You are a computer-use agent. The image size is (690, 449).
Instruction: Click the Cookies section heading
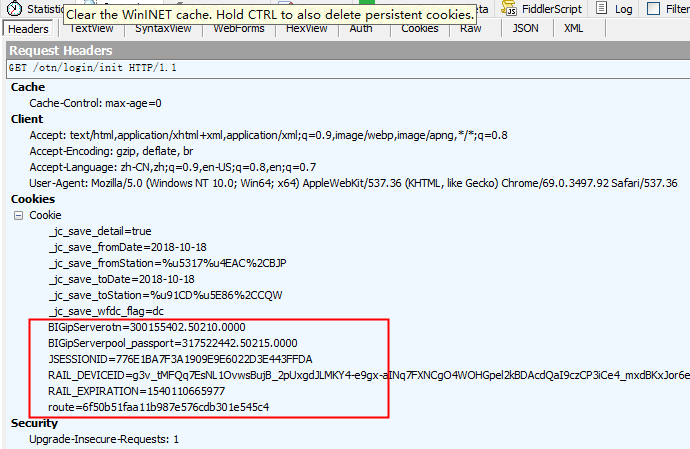click(x=33, y=199)
